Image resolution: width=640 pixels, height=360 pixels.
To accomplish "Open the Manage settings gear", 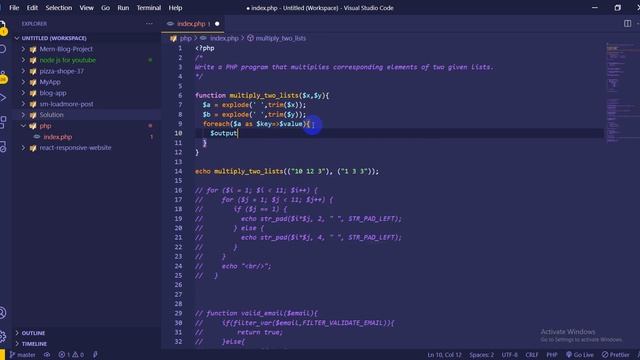I will tap(3, 336).
